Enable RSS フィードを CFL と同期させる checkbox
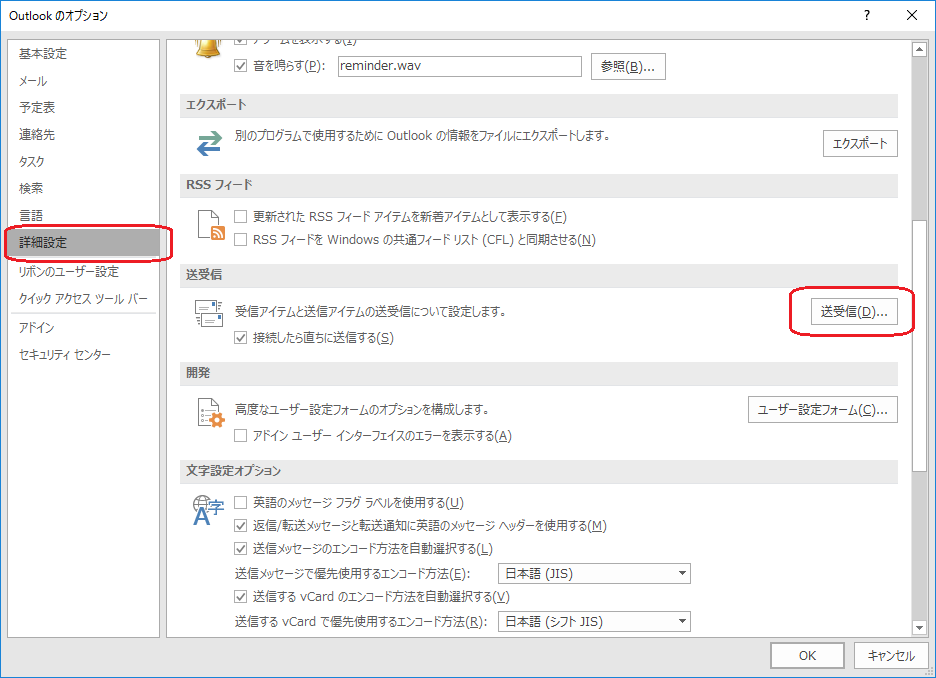This screenshot has width=936, height=678. point(240,240)
